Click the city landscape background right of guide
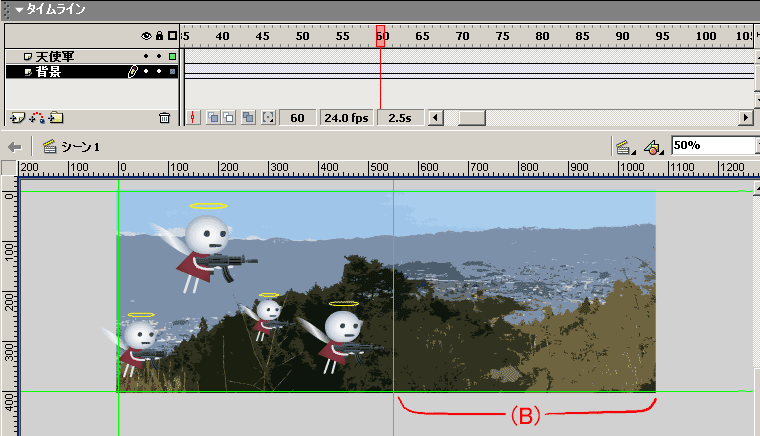The image size is (760, 436). pos(524,292)
